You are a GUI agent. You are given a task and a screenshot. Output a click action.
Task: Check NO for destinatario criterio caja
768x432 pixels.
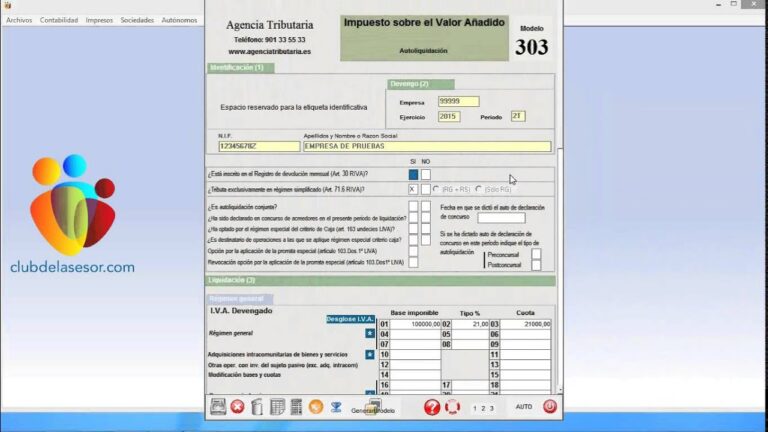pos(426,240)
